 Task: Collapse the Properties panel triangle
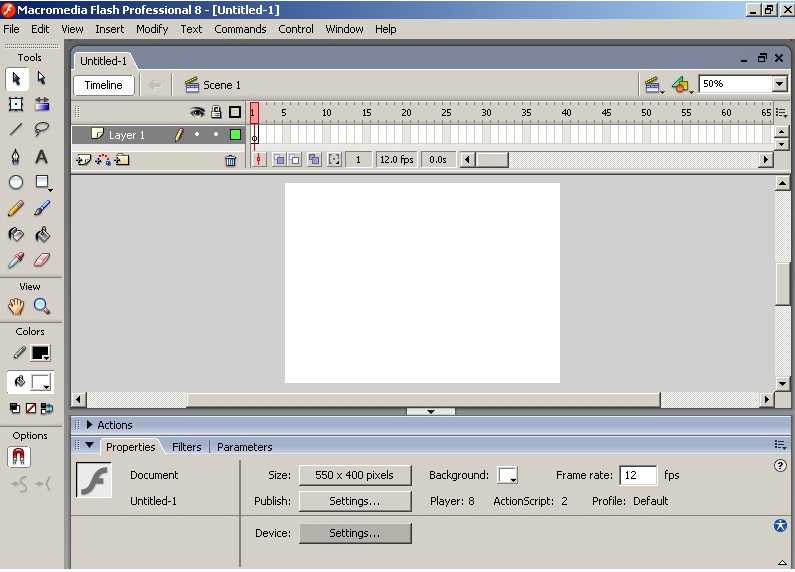click(x=90, y=445)
